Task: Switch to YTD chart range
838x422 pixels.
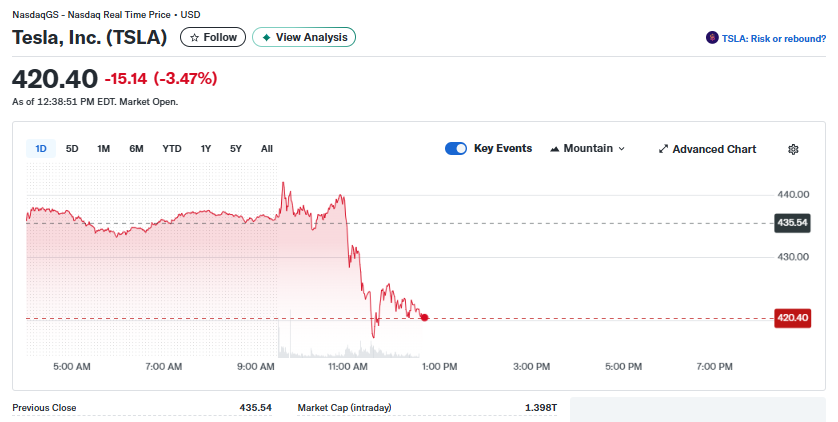Action: pyautogui.click(x=172, y=149)
